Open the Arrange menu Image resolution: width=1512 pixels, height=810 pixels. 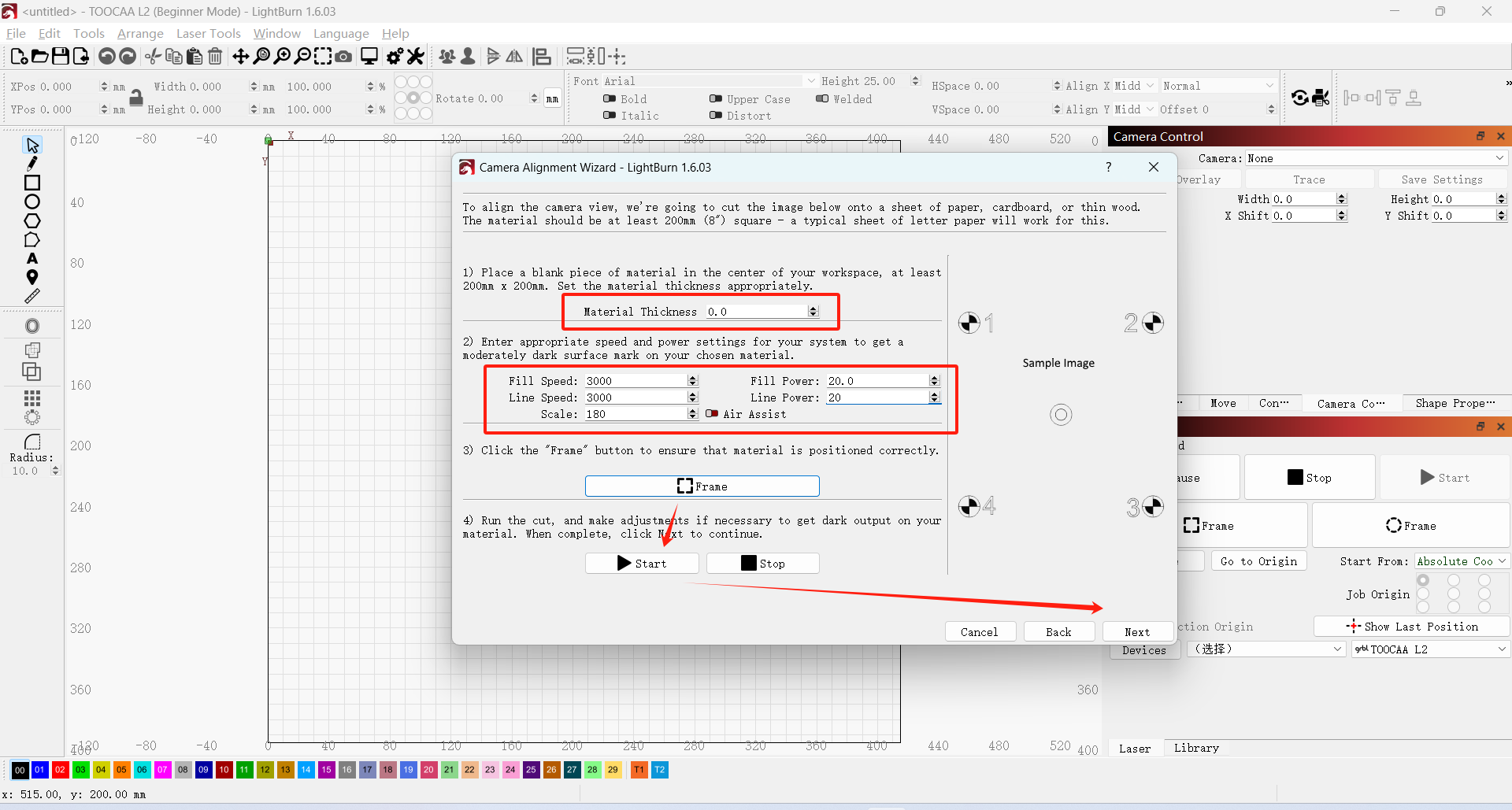pos(140,33)
